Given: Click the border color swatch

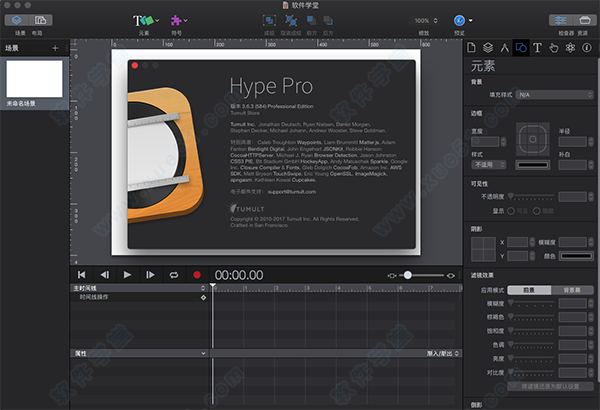Looking at the screenshot, I should [x=533, y=165].
